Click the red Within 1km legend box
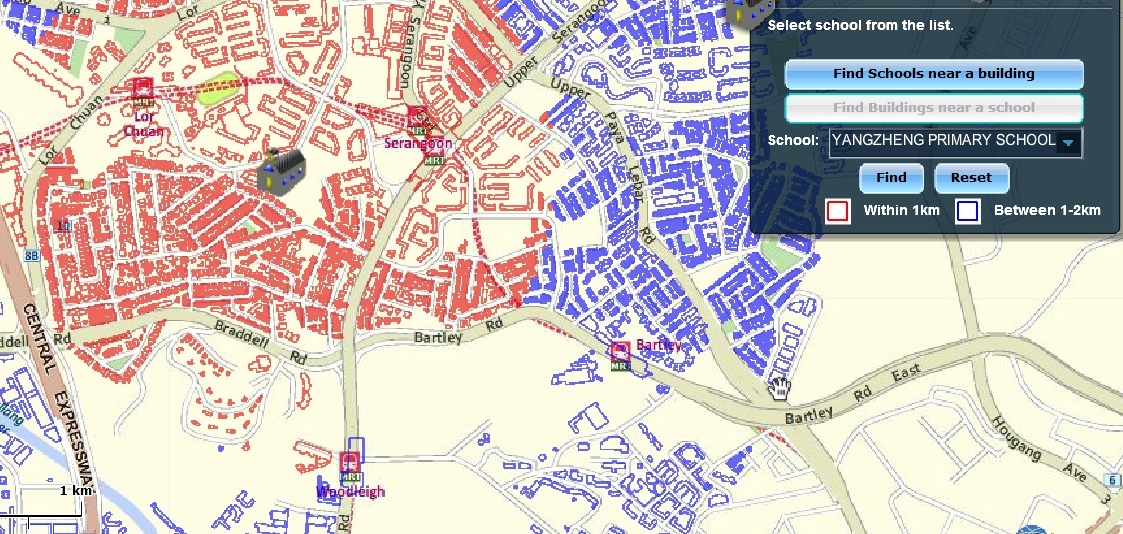 point(838,211)
